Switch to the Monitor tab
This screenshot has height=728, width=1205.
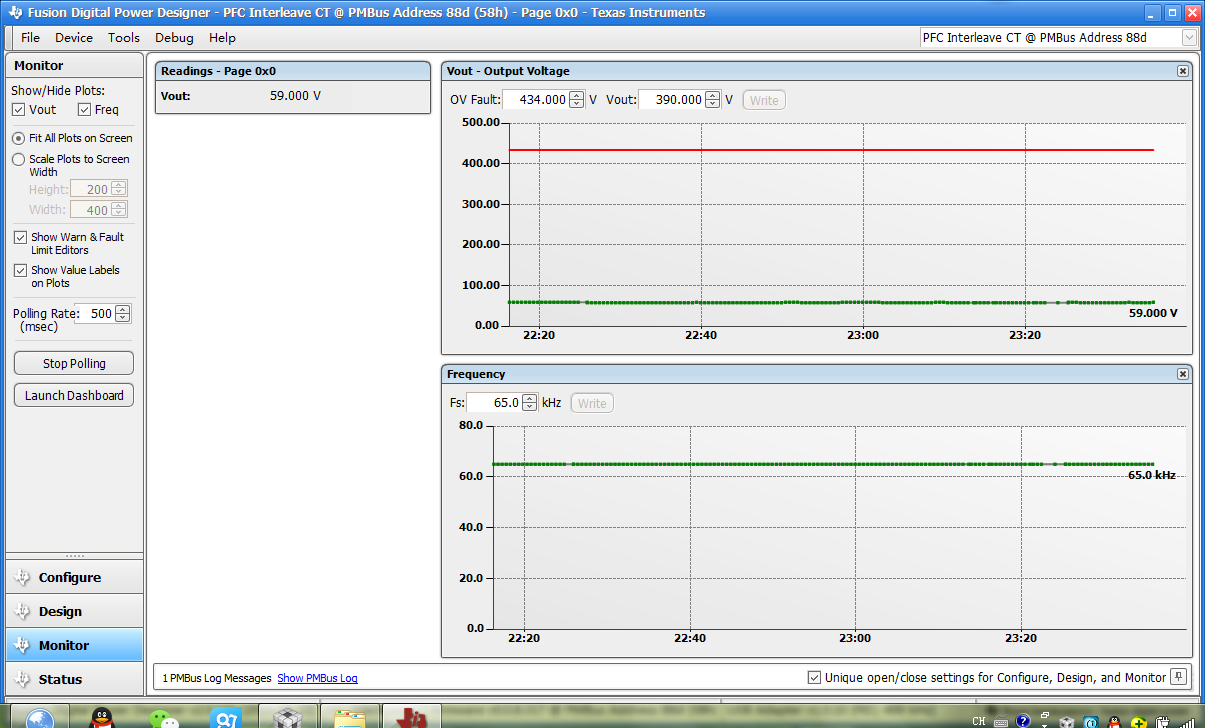(74, 645)
